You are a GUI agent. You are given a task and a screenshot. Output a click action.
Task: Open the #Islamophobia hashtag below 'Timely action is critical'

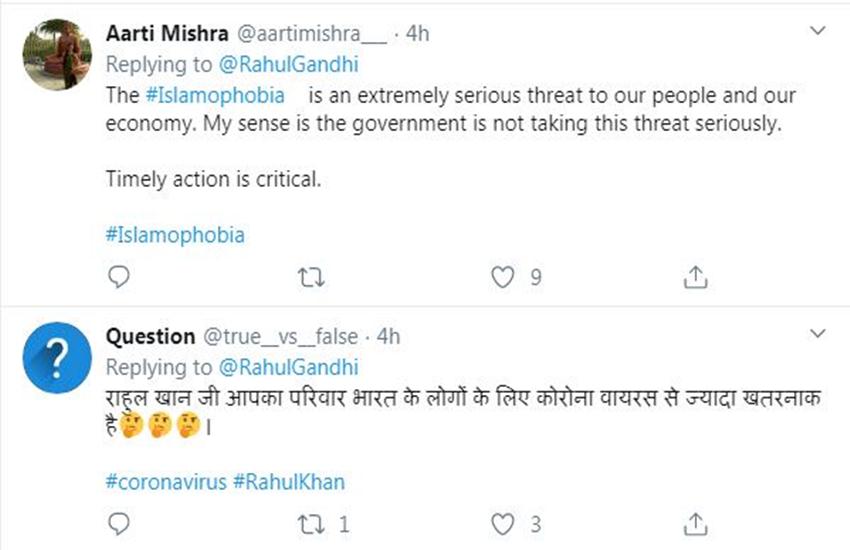(x=175, y=236)
